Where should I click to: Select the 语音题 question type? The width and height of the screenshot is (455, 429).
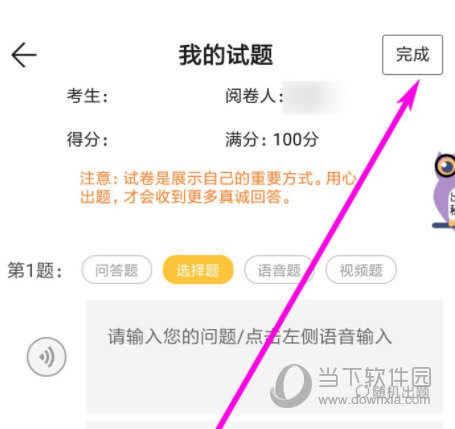click(x=279, y=270)
